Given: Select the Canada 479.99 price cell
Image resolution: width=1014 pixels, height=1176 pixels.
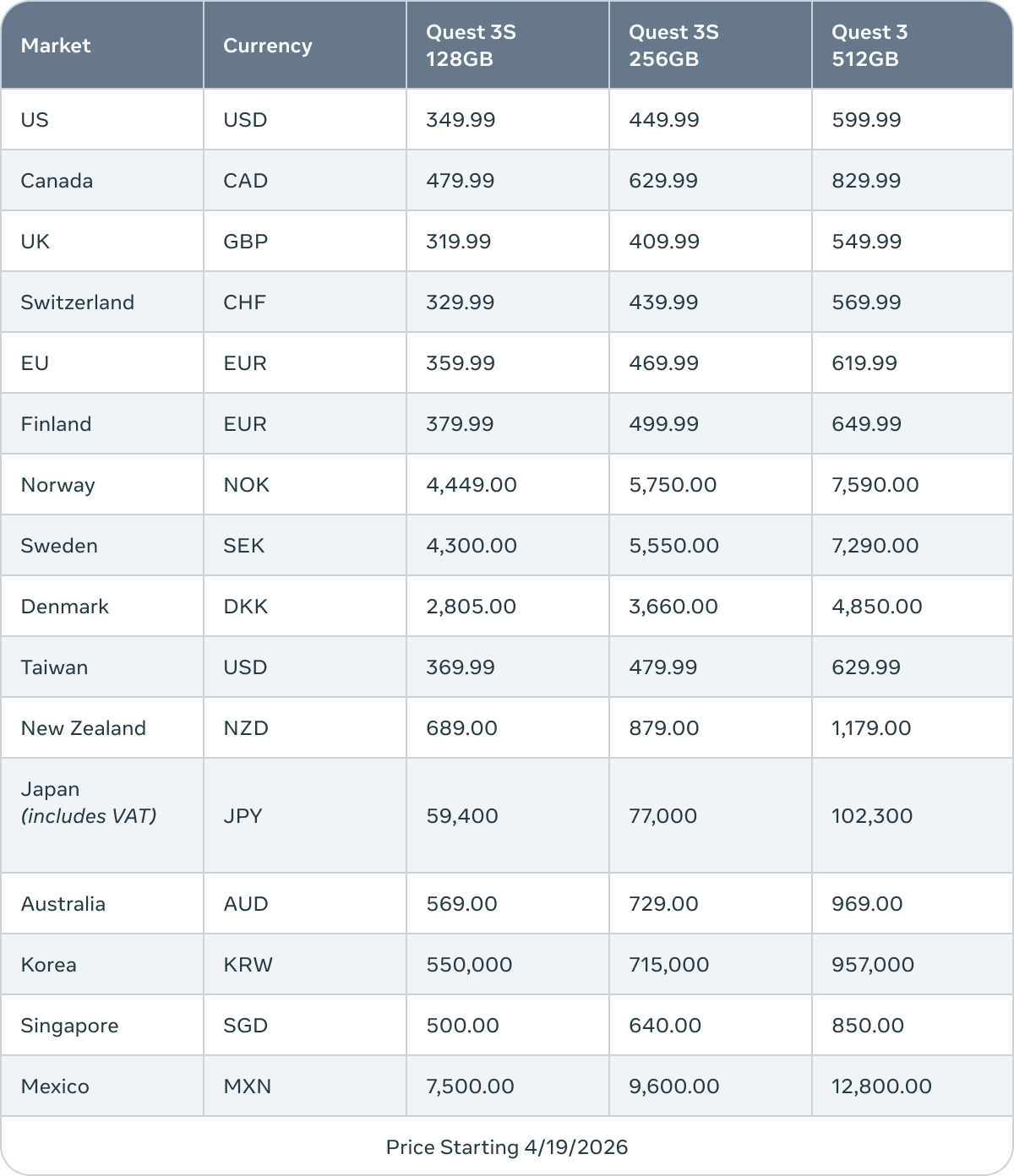Looking at the screenshot, I should pos(461,181).
